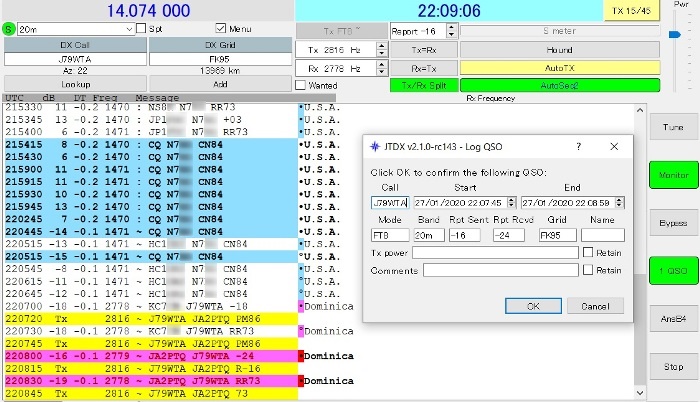Image resolution: width=700 pixels, height=402 pixels.
Task: Click the Rpt Sent field showing -16
Action: tap(464, 235)
